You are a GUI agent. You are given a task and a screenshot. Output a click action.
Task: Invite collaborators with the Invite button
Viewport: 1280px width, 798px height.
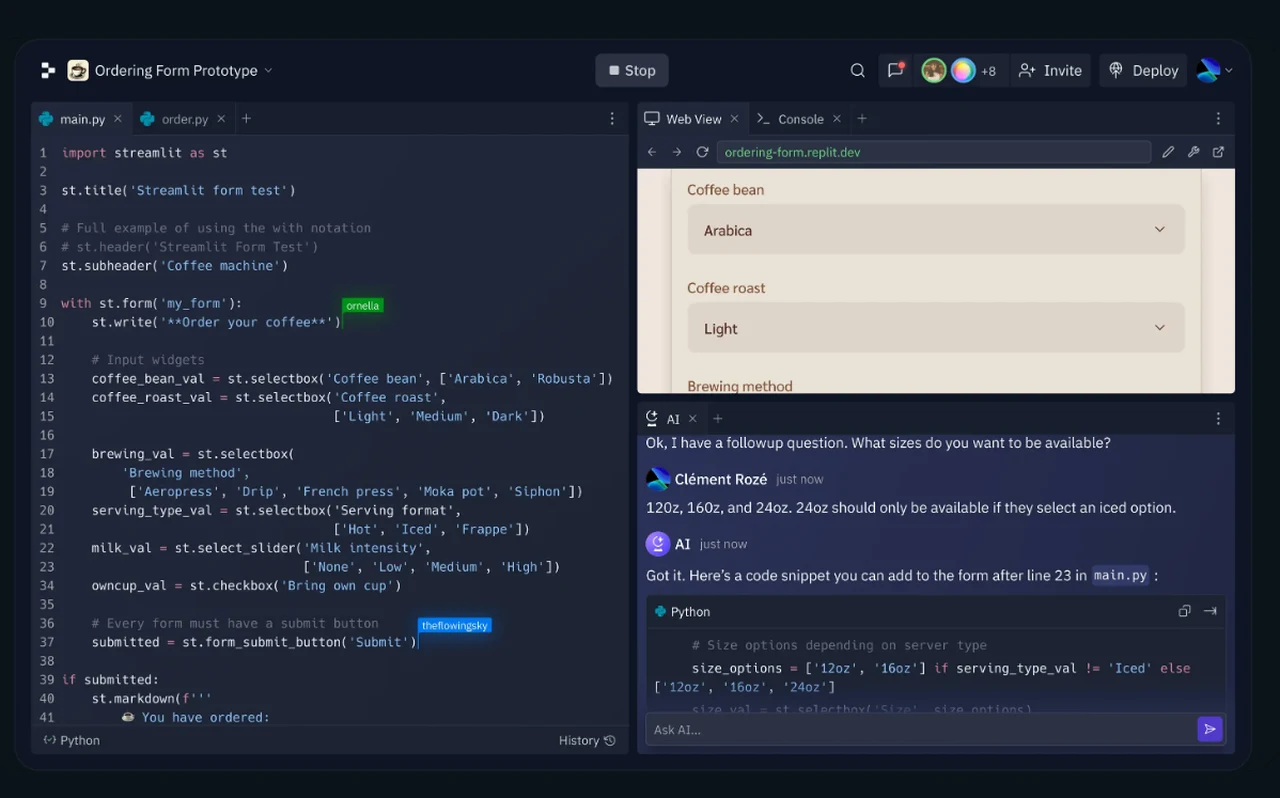1050,70
